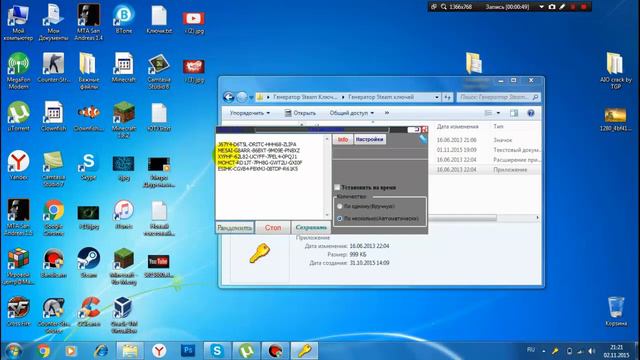The image size is (640, 360).
Task: Open the CCleaner desktop shortcut
Action: [x=89, y=311]
